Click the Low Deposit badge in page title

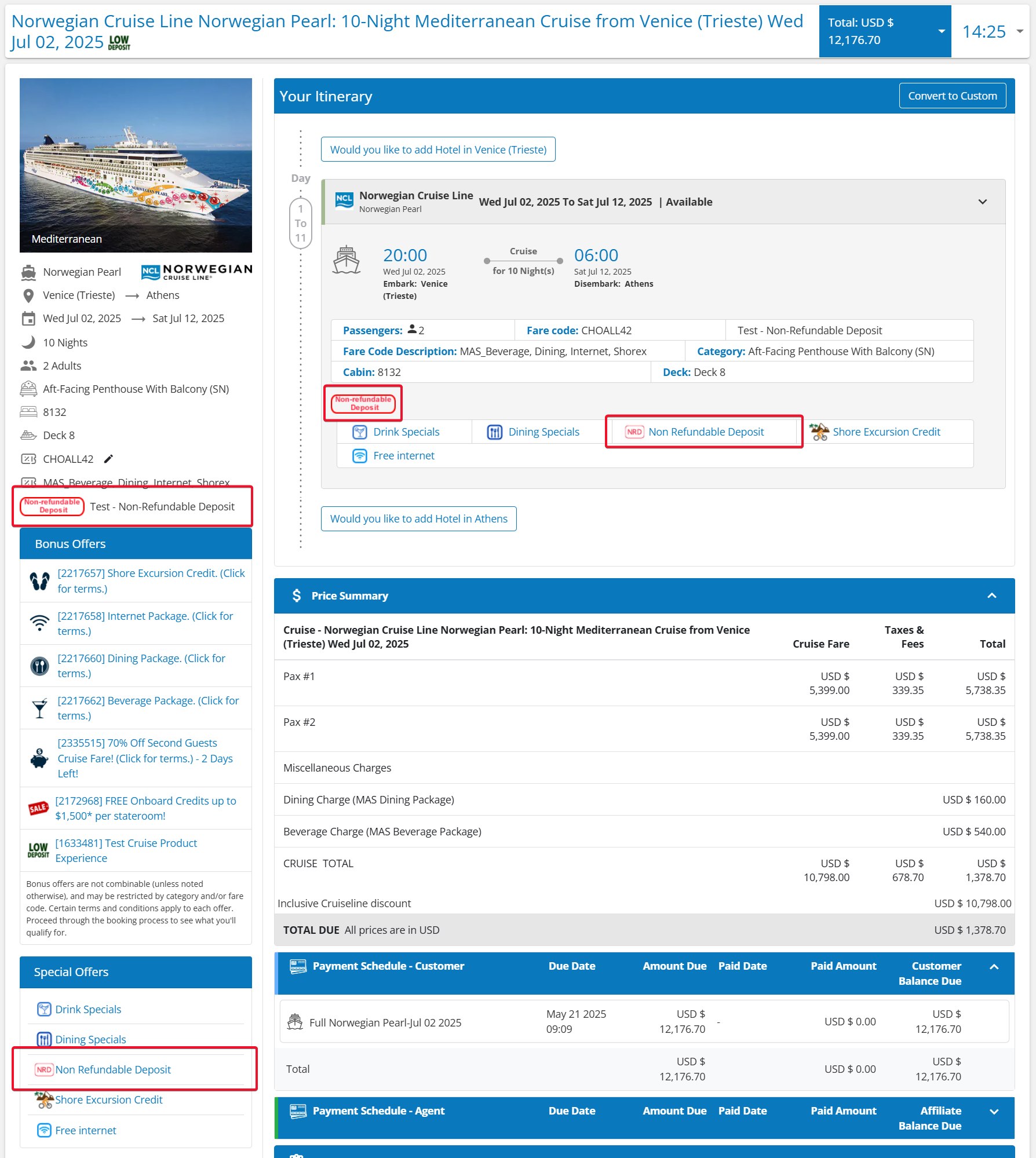(119, 43)
